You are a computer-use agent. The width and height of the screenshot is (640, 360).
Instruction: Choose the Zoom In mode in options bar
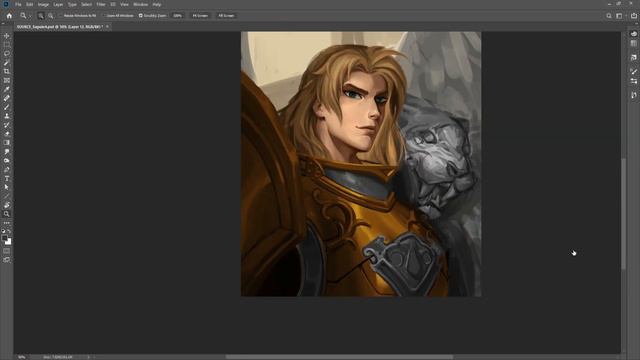point(41,16)
